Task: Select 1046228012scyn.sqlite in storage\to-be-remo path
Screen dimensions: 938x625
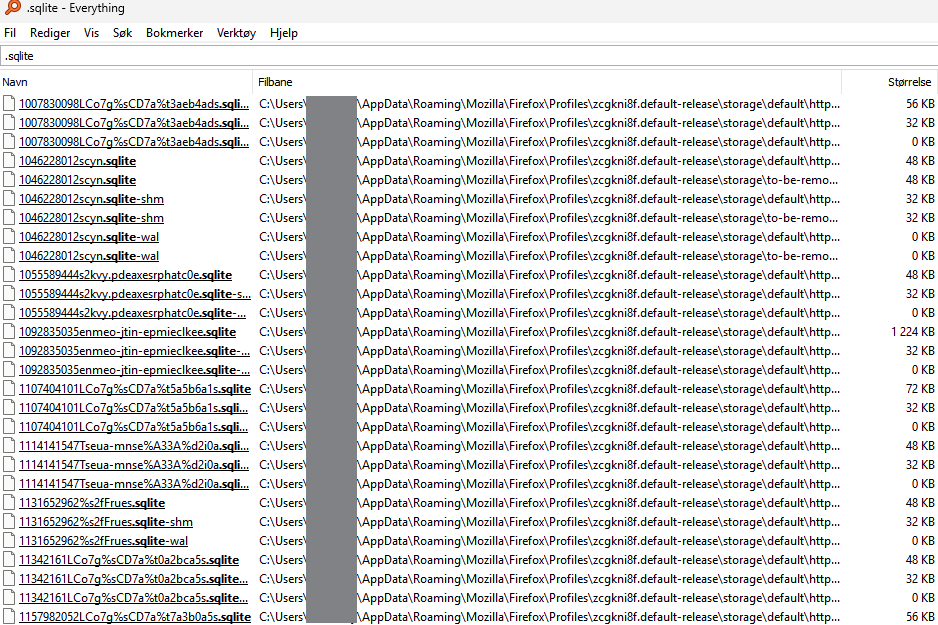Action: click(77, 180)
